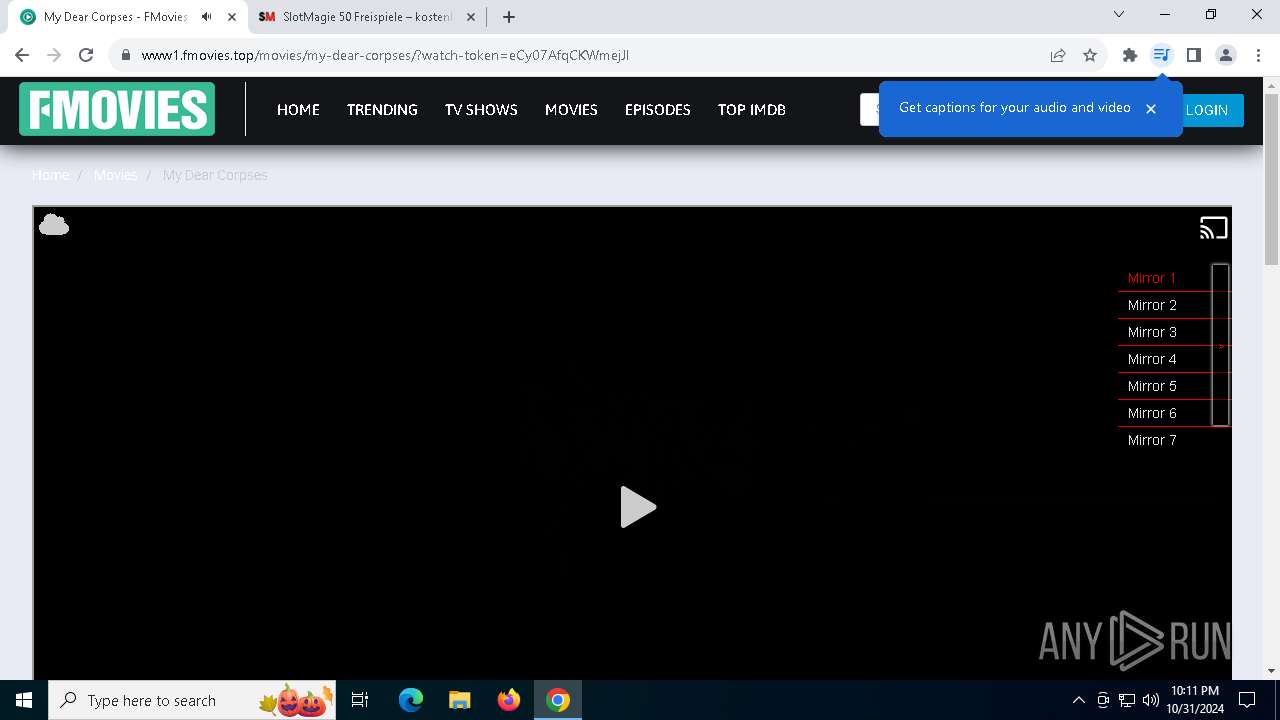Image resolution: width=1280 pixels, height=720 pixels.
Task: Mute the tab audio speaker icon
Action: [206, 17]
